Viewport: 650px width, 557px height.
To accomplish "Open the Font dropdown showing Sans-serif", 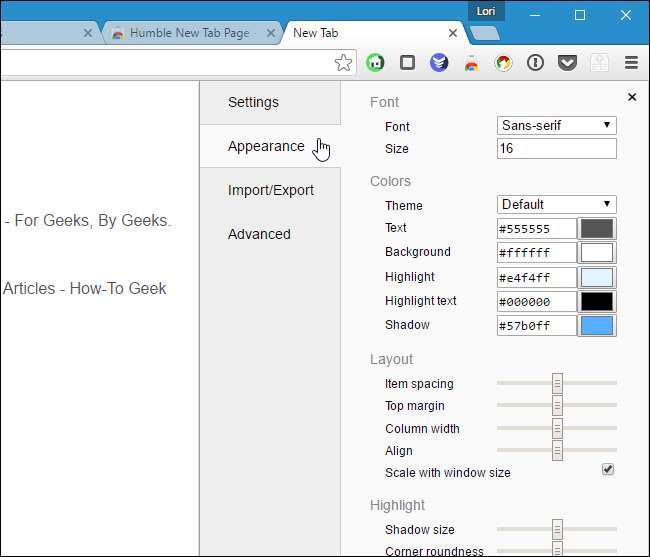I will click(556, 125).
